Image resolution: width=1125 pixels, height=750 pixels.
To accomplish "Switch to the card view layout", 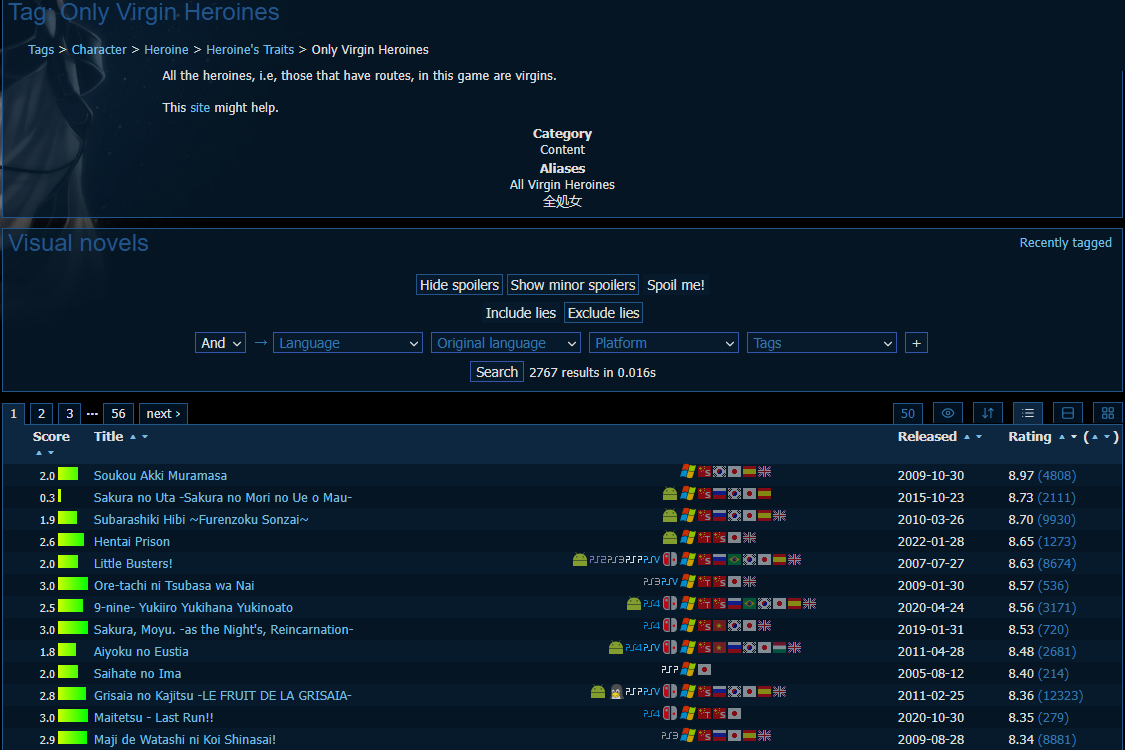I will coord(1068,413).
